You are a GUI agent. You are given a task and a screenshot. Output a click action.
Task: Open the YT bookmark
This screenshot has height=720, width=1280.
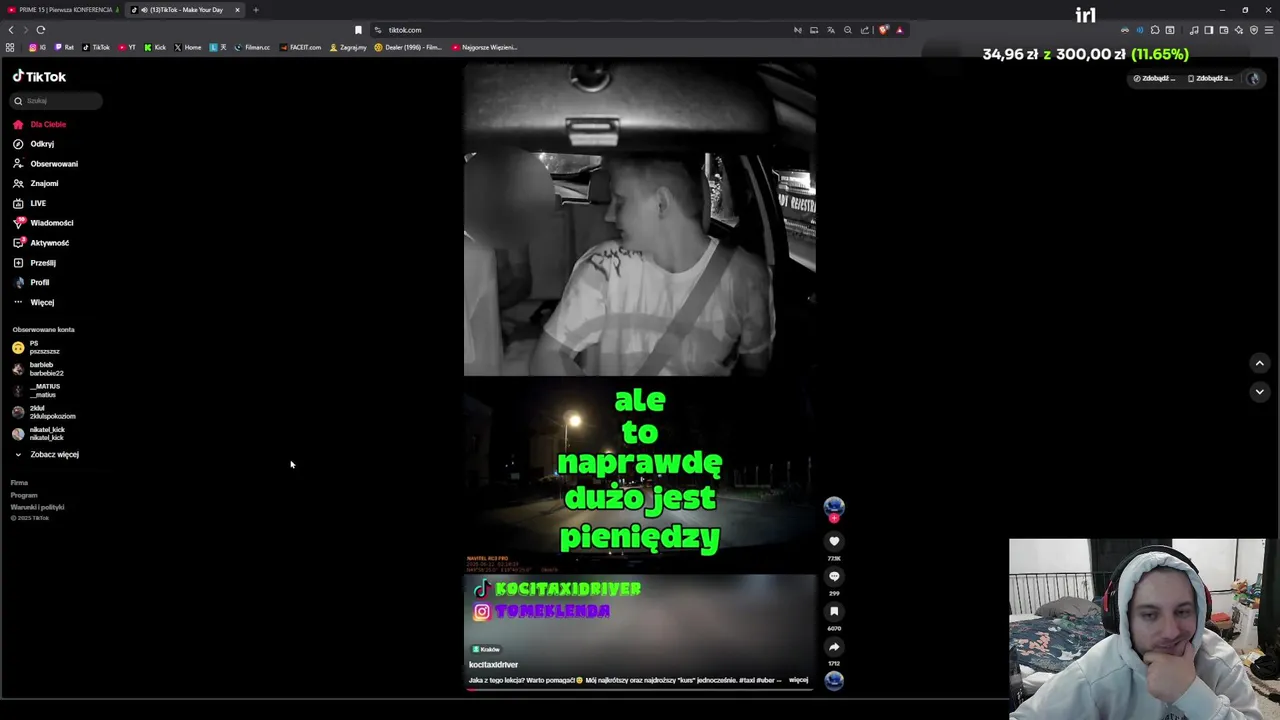click(127, 47)
